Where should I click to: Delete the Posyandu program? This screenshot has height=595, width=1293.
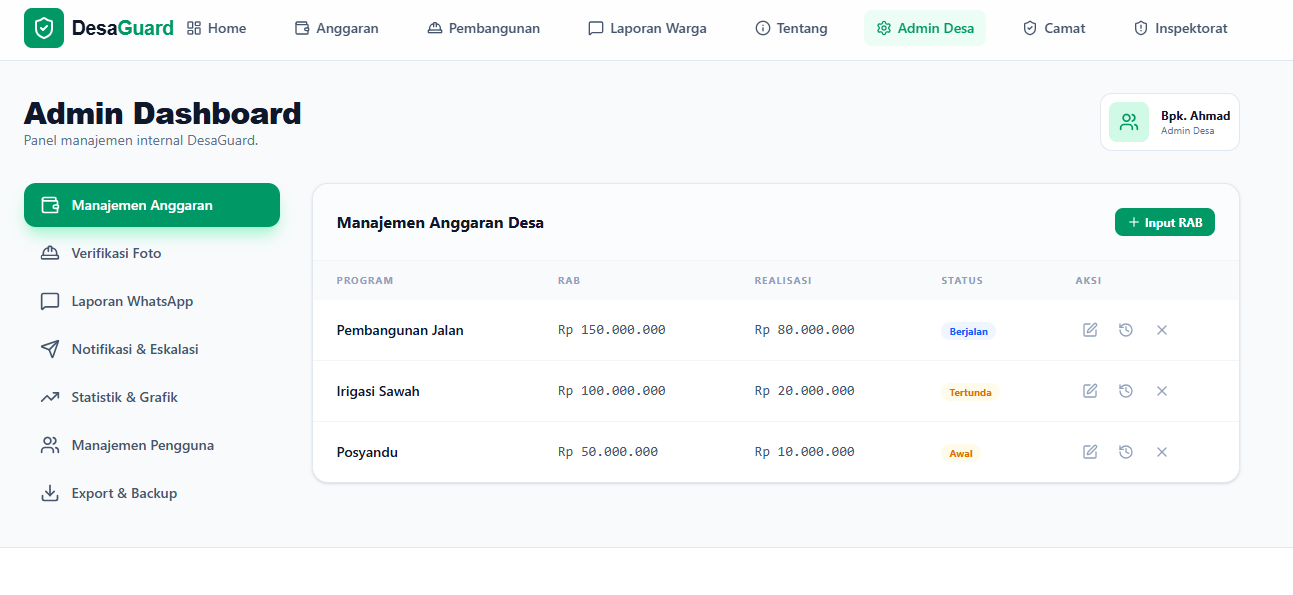[1162, 452]
